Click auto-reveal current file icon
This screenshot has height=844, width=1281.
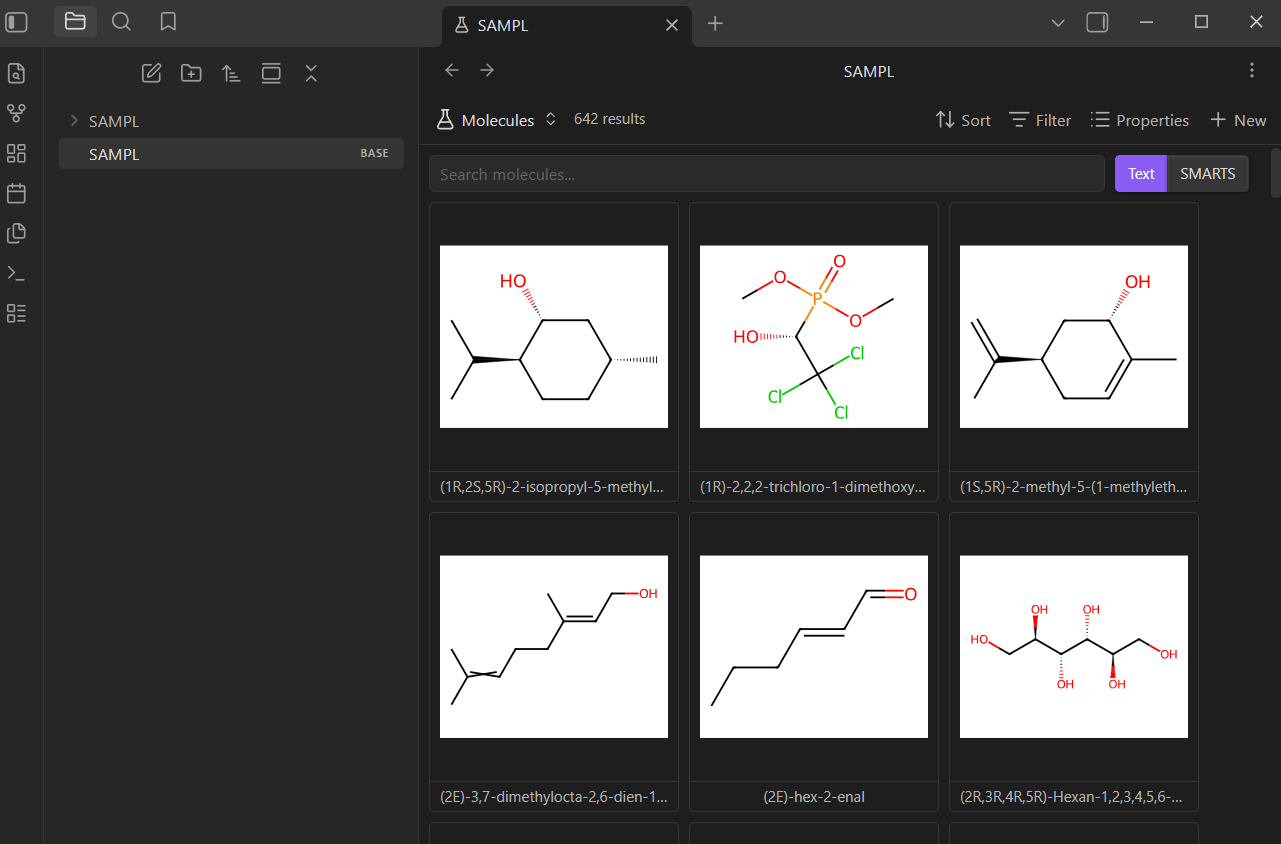click(x=271, y=73)
